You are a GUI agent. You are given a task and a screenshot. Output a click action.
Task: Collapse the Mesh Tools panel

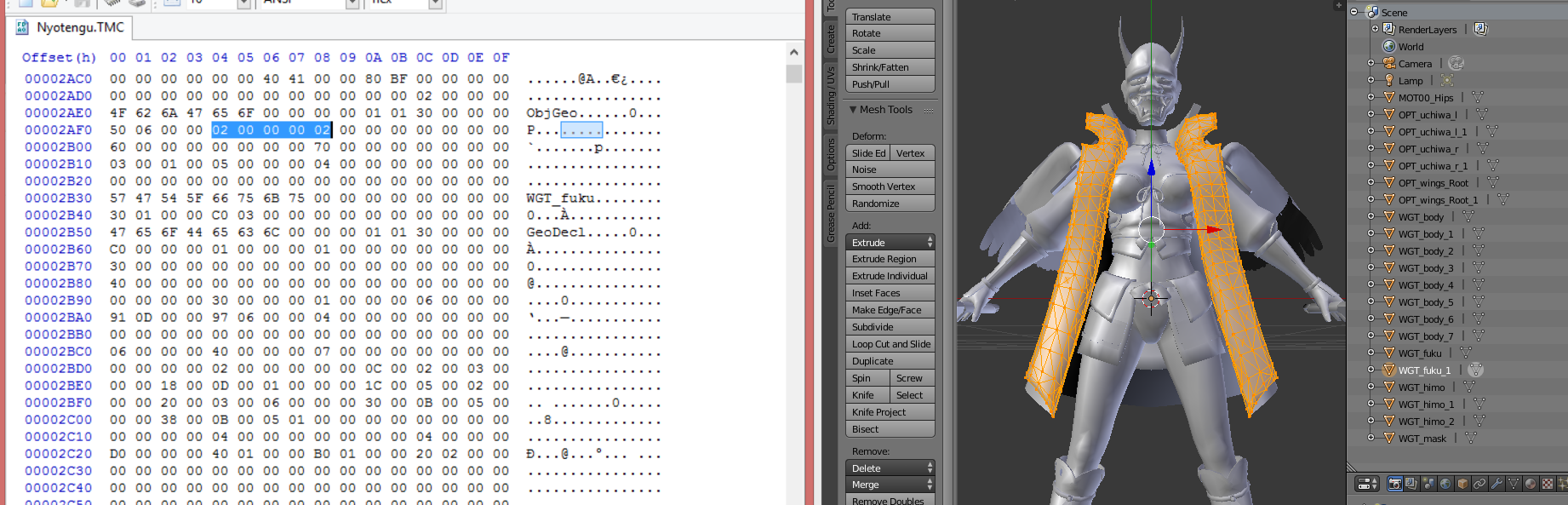[x=853, y=109]
